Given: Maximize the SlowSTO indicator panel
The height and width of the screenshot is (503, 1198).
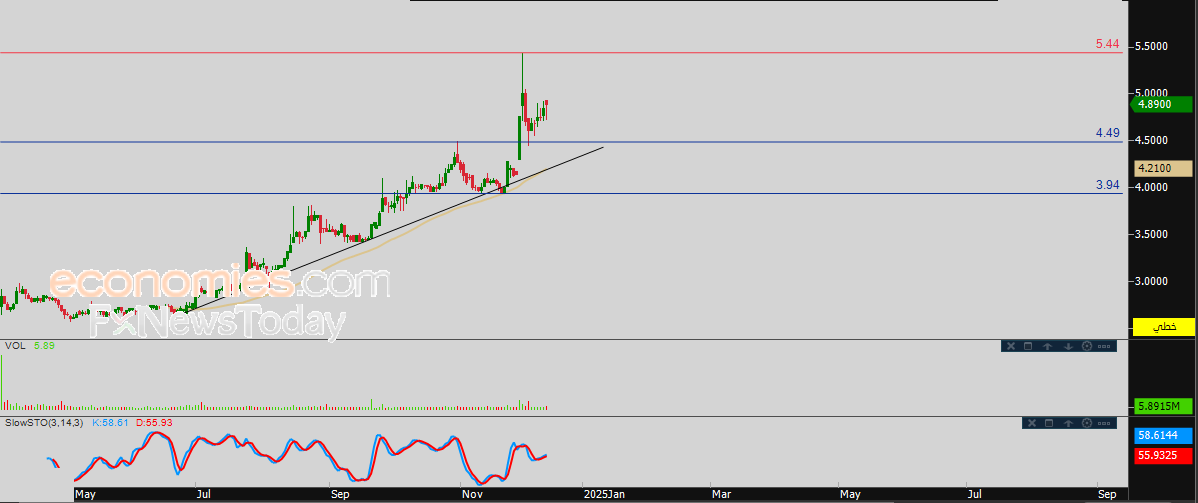Looking at the screenshot, I should 1049,423.
